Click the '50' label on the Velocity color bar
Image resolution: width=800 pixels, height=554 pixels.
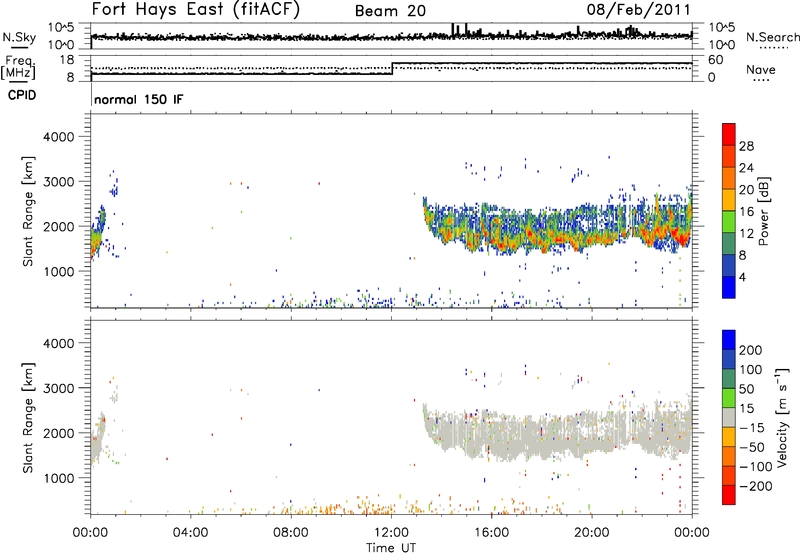[x=746, y=389]
